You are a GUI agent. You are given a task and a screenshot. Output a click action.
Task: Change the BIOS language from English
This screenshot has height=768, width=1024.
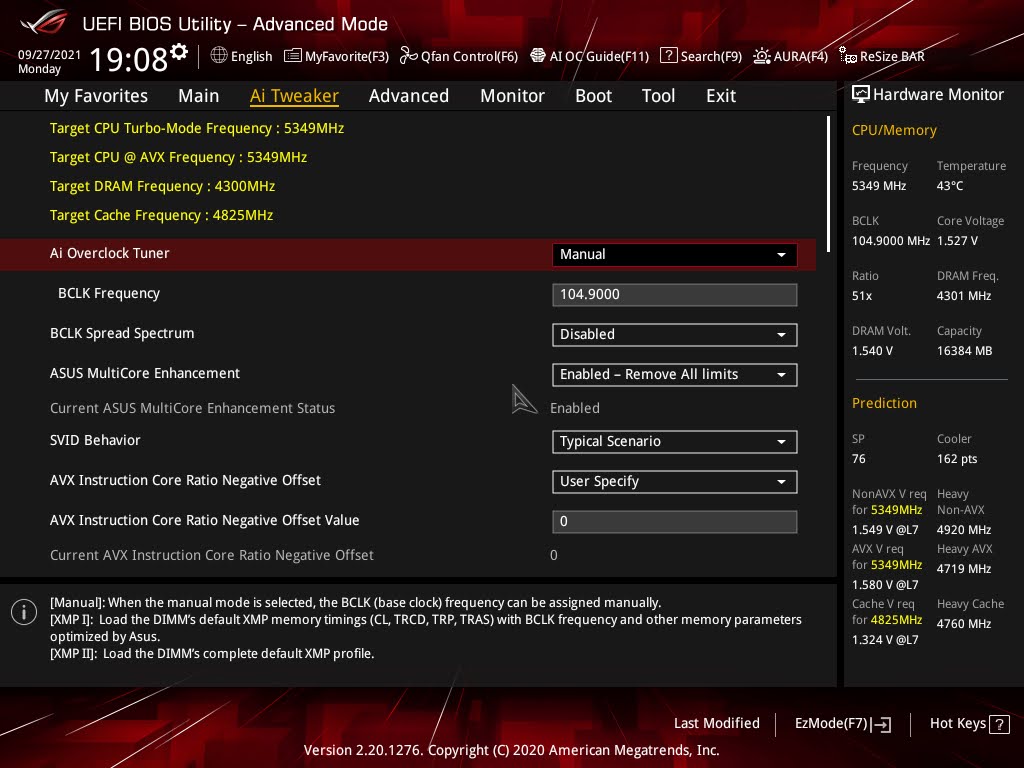(x=241, y=56)
